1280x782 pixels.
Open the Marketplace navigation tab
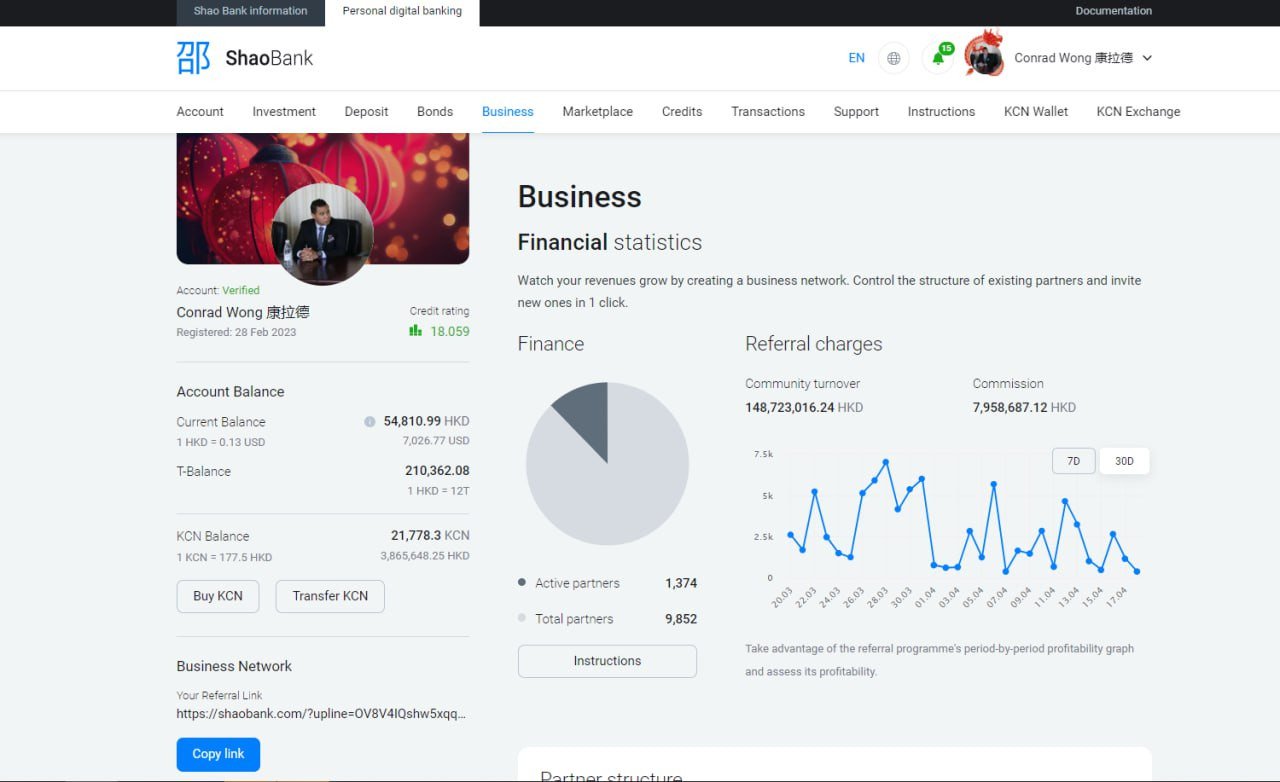click(x=597, y=112)
